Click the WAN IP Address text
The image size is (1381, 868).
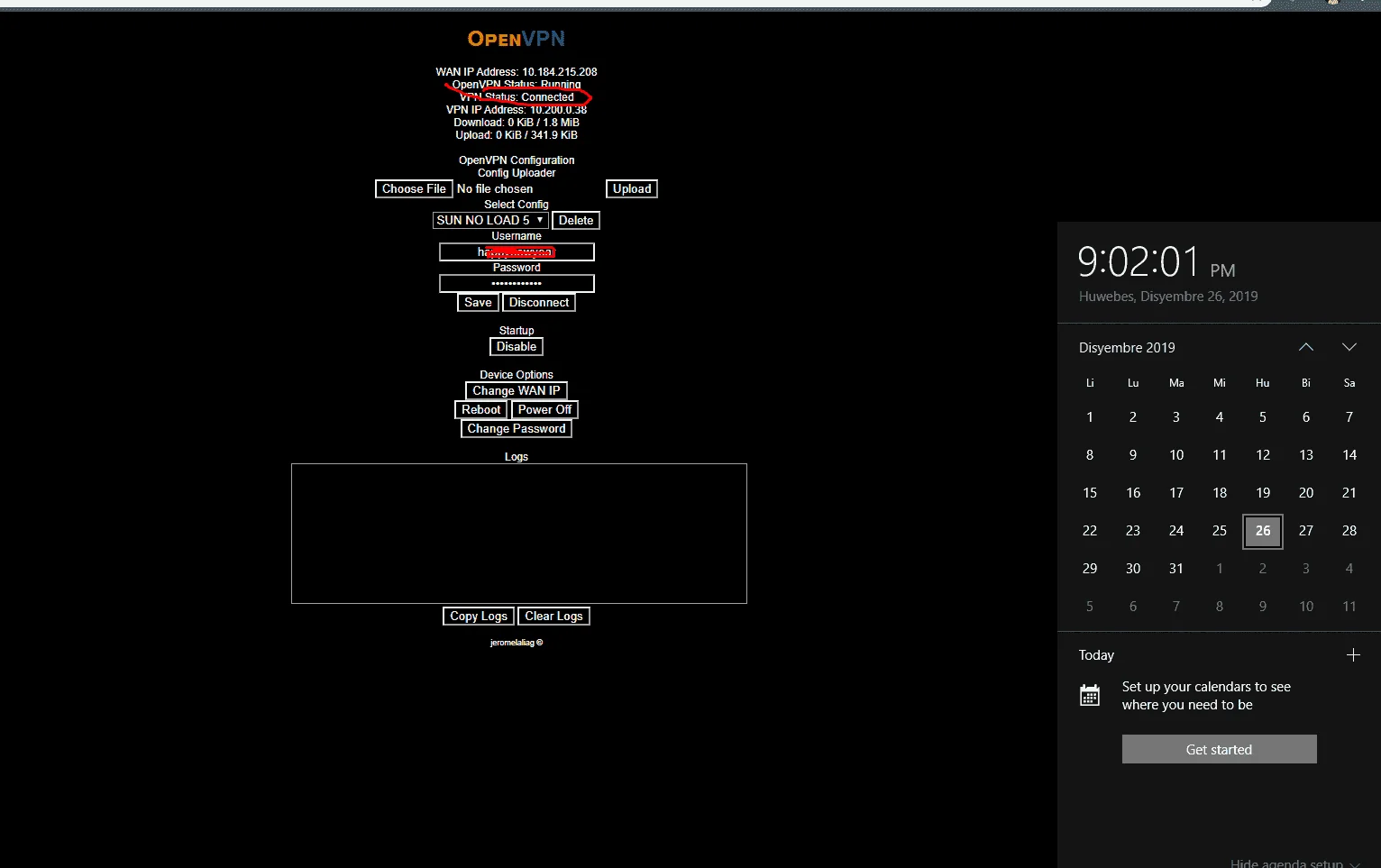point(517,72)
